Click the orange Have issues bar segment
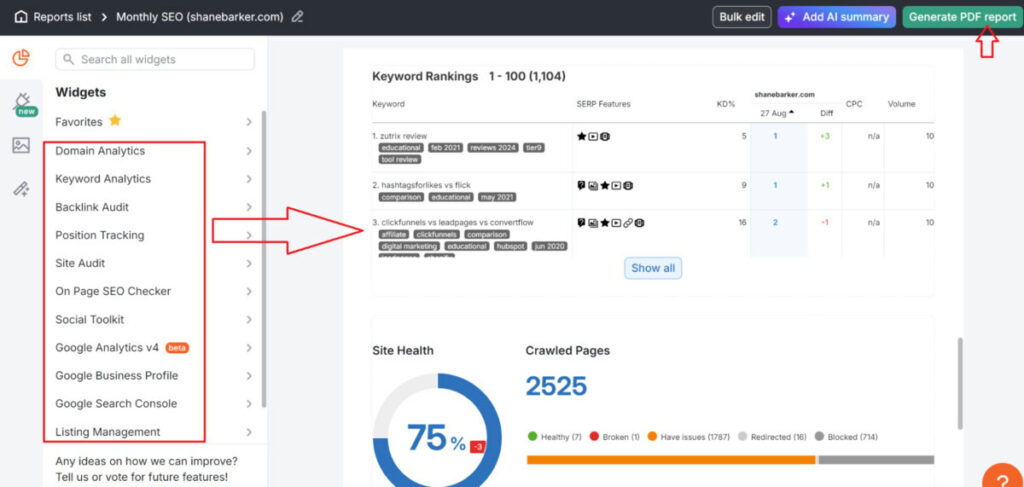 click(671, 460)
